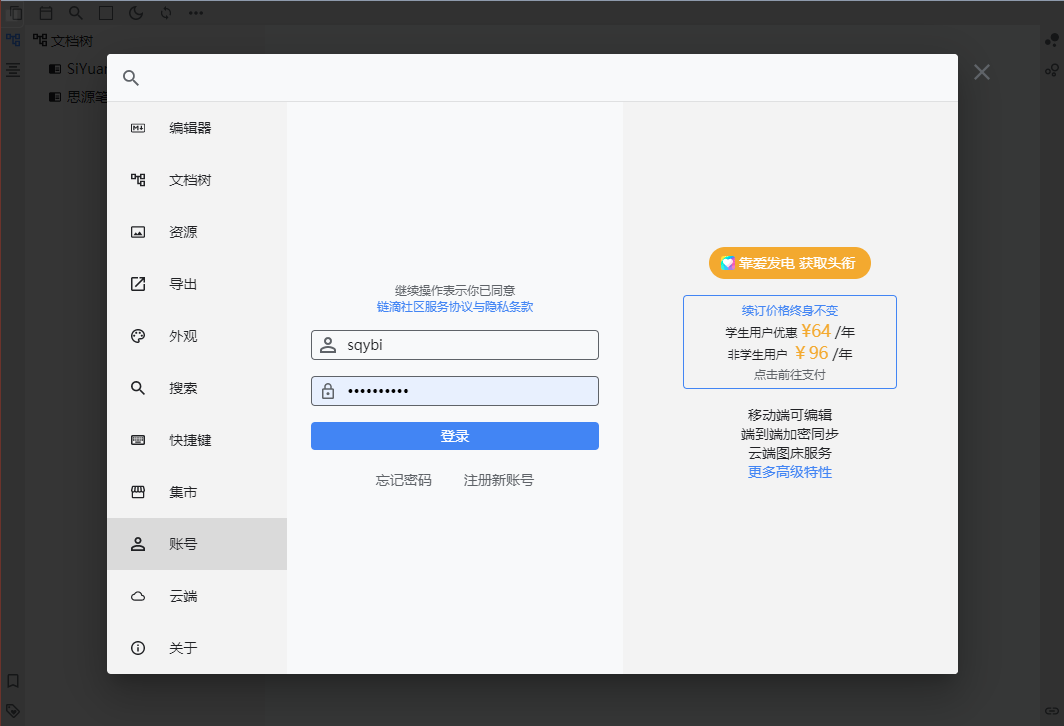The width and height of the screenshot is (1064, 726).
Task: Click the search icon in top toolbar
Action: 76,13
